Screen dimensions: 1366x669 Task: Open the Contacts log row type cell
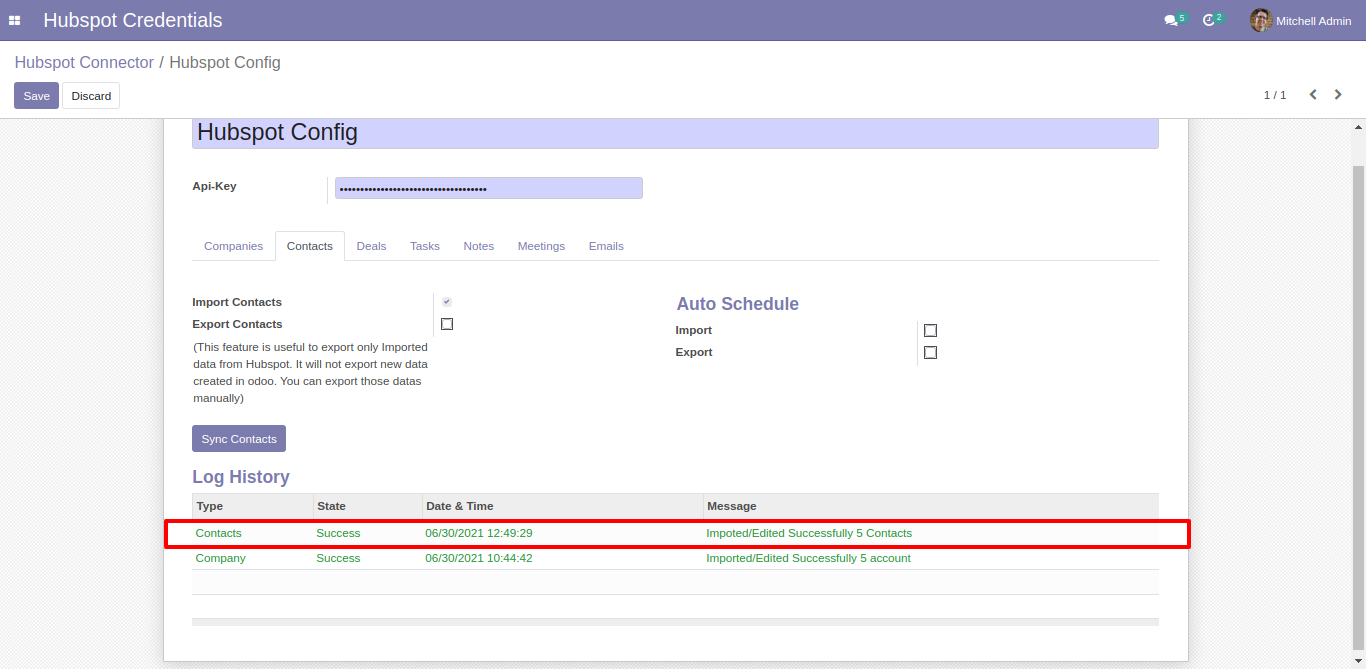point(219,533)
